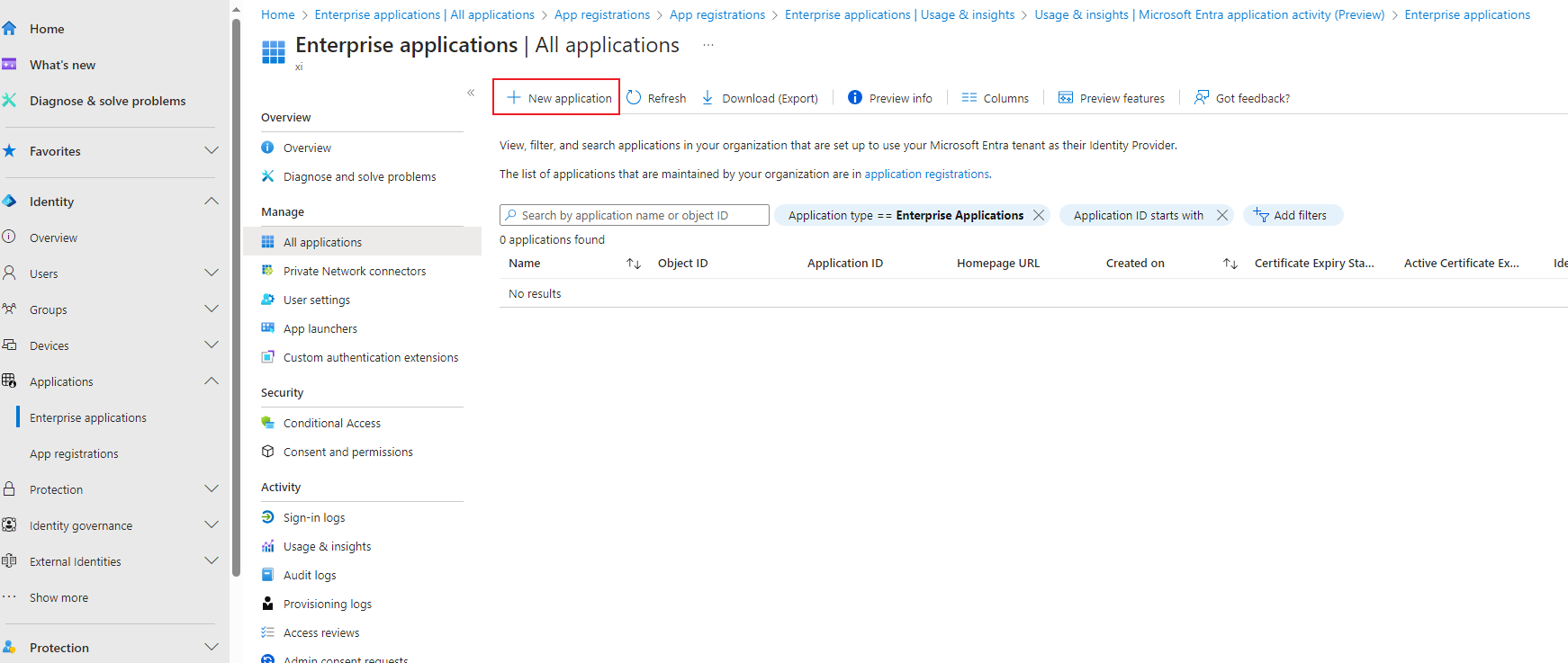Click Object ID column header
The image size is (1568, 663).
[682, 263]
